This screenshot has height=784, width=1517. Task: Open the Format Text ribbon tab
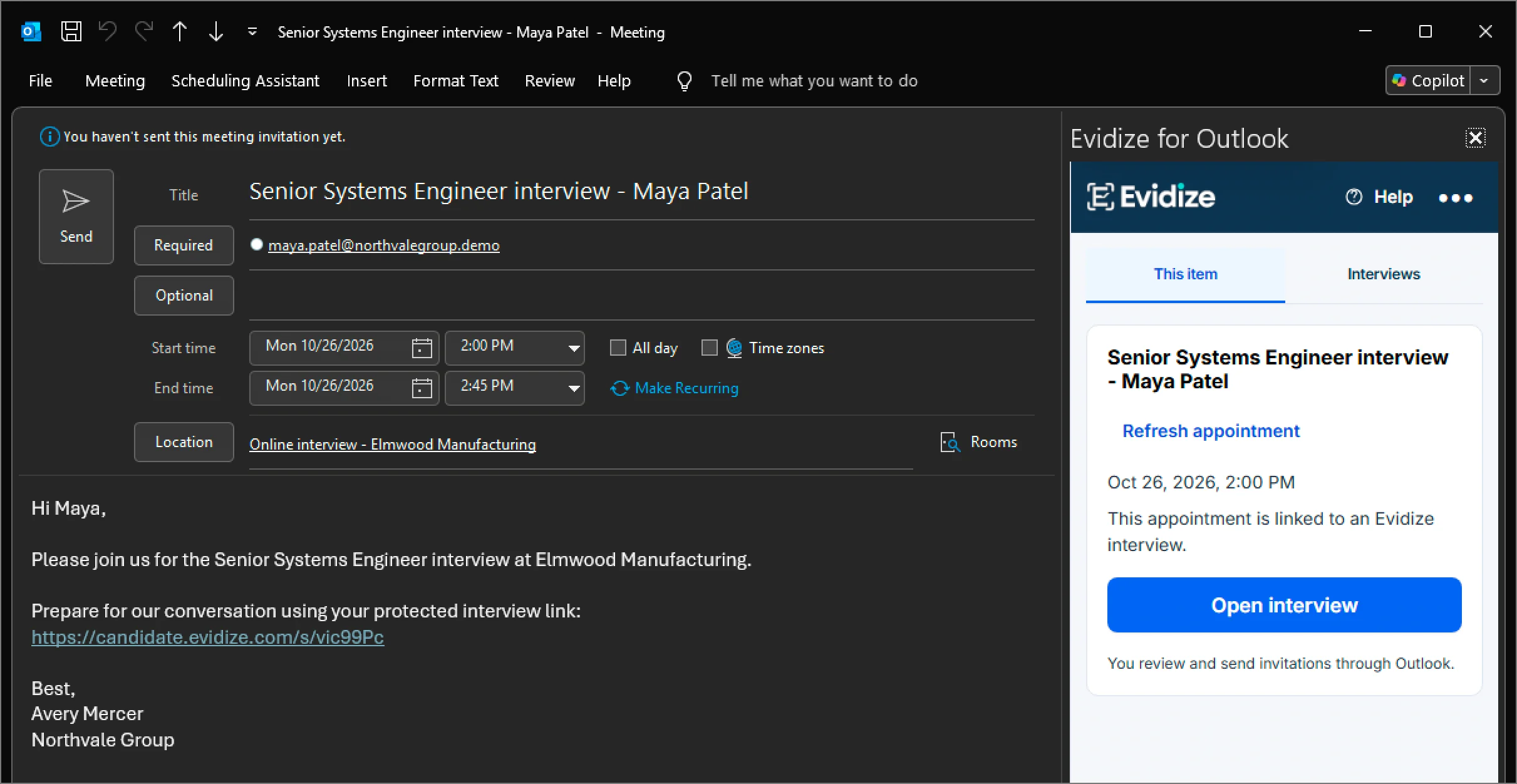[x=456, y=81]
